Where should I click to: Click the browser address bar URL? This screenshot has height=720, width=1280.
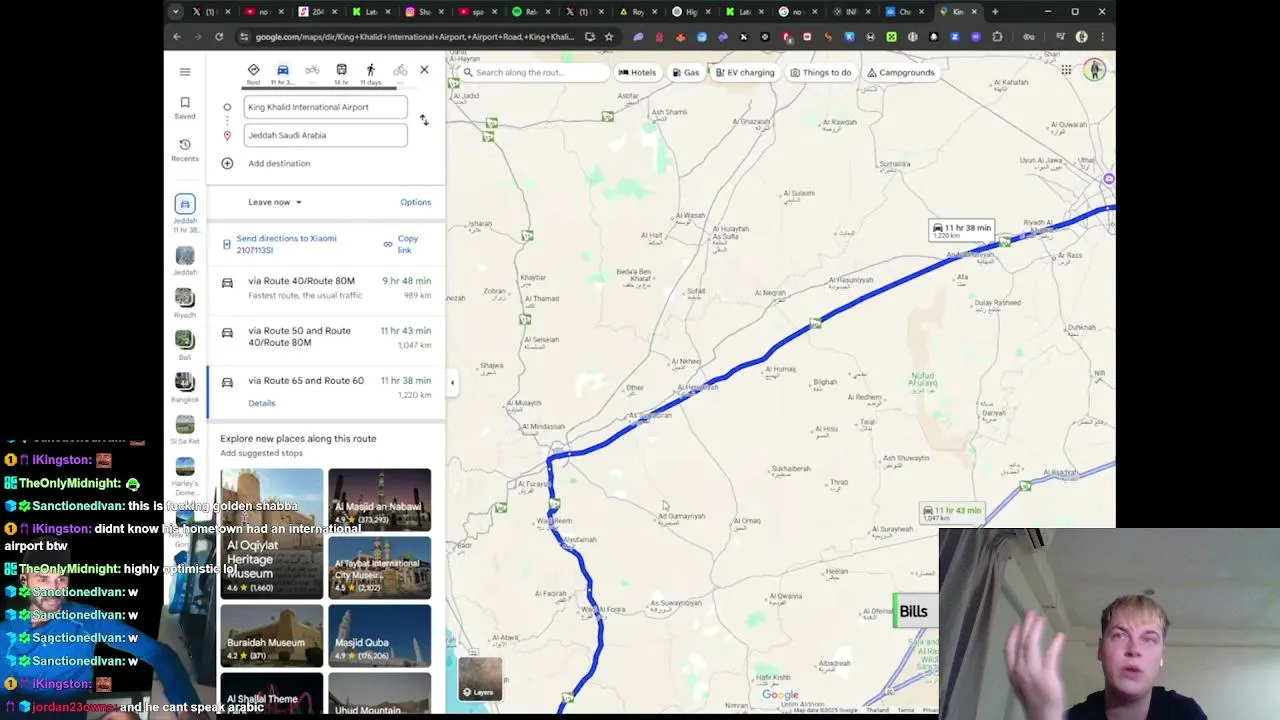tap(414, 37)
